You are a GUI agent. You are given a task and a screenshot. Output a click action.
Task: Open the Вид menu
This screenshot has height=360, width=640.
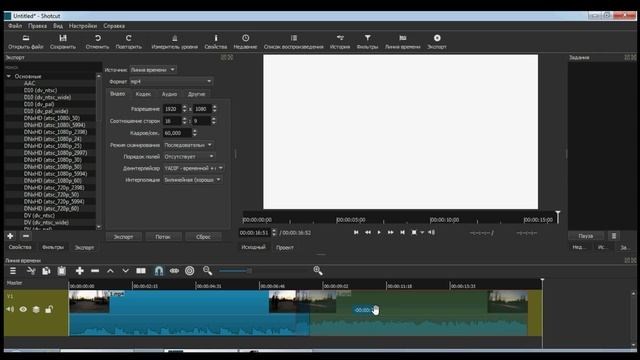click(58, 26)
